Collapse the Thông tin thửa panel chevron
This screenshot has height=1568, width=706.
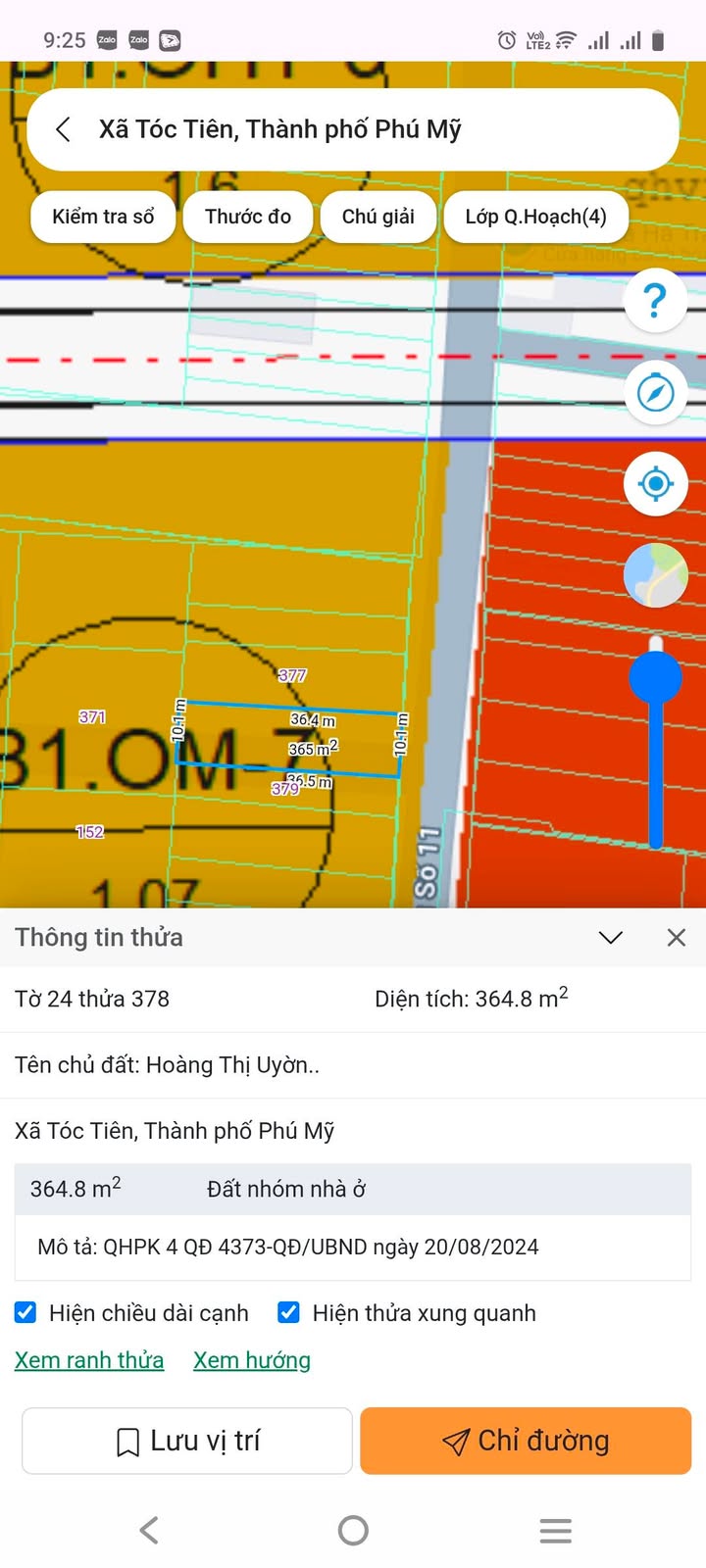(x=611, y=938)
